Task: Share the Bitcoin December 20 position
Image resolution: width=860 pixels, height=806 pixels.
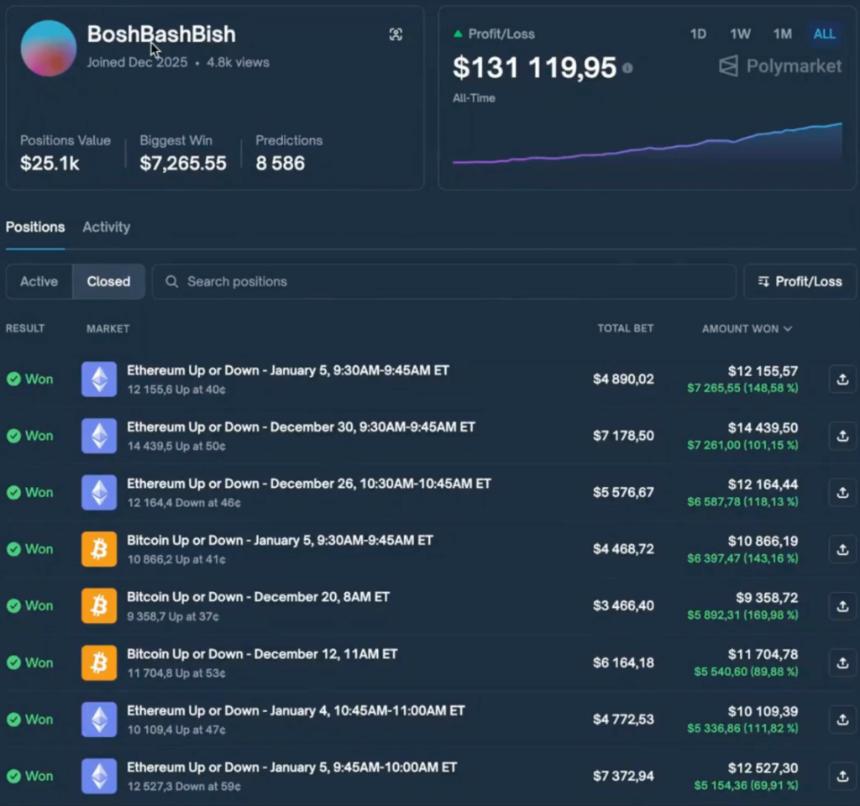Action: (x=842, y=606)
